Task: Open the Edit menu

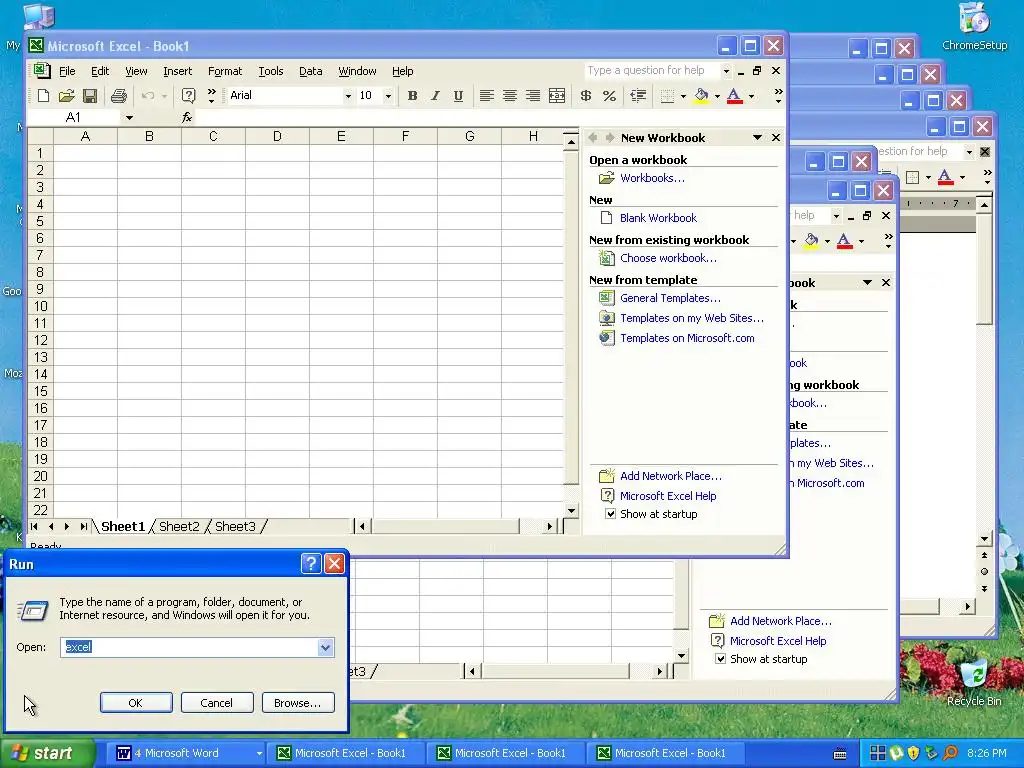Action: coord(100,71)
